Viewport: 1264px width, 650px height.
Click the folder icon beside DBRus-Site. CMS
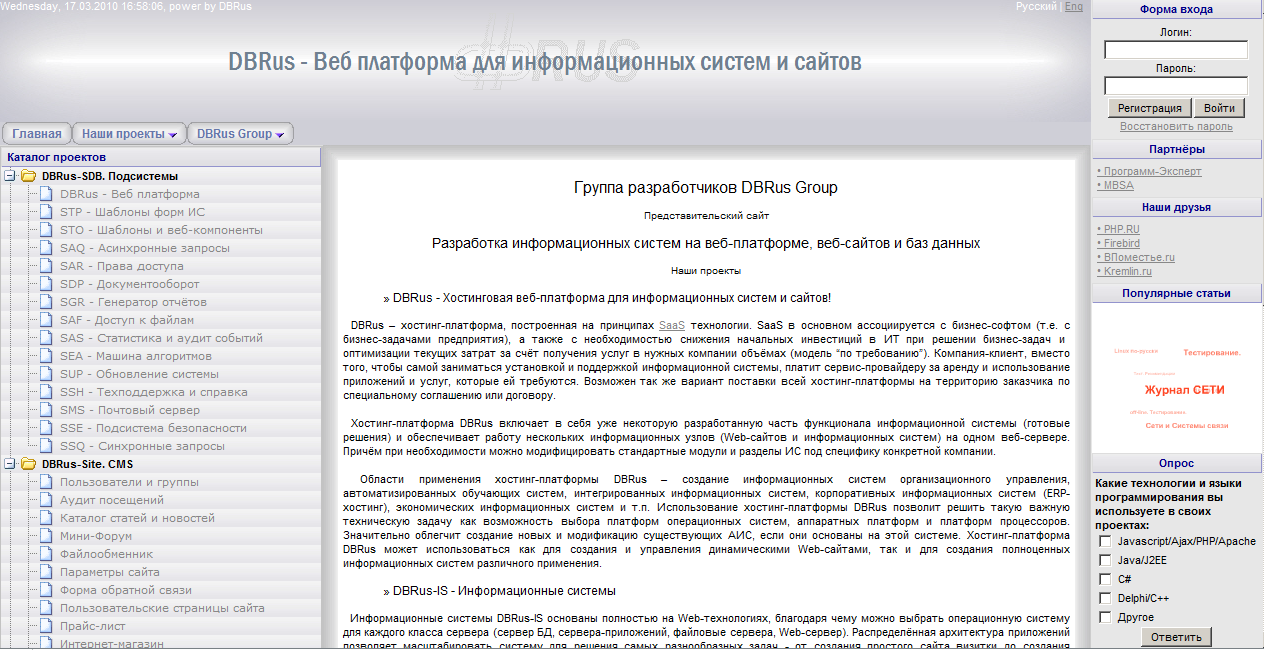coord(26,465)
